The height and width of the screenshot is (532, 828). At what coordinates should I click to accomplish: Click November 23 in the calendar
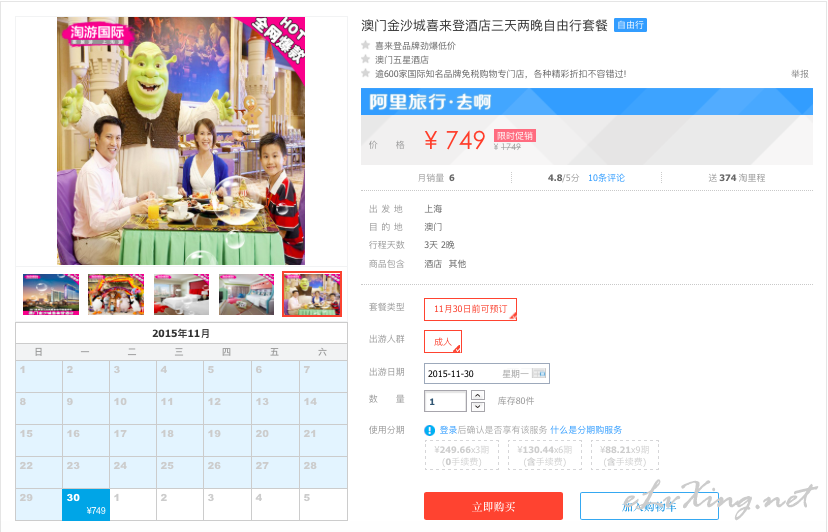pos(86,472)
